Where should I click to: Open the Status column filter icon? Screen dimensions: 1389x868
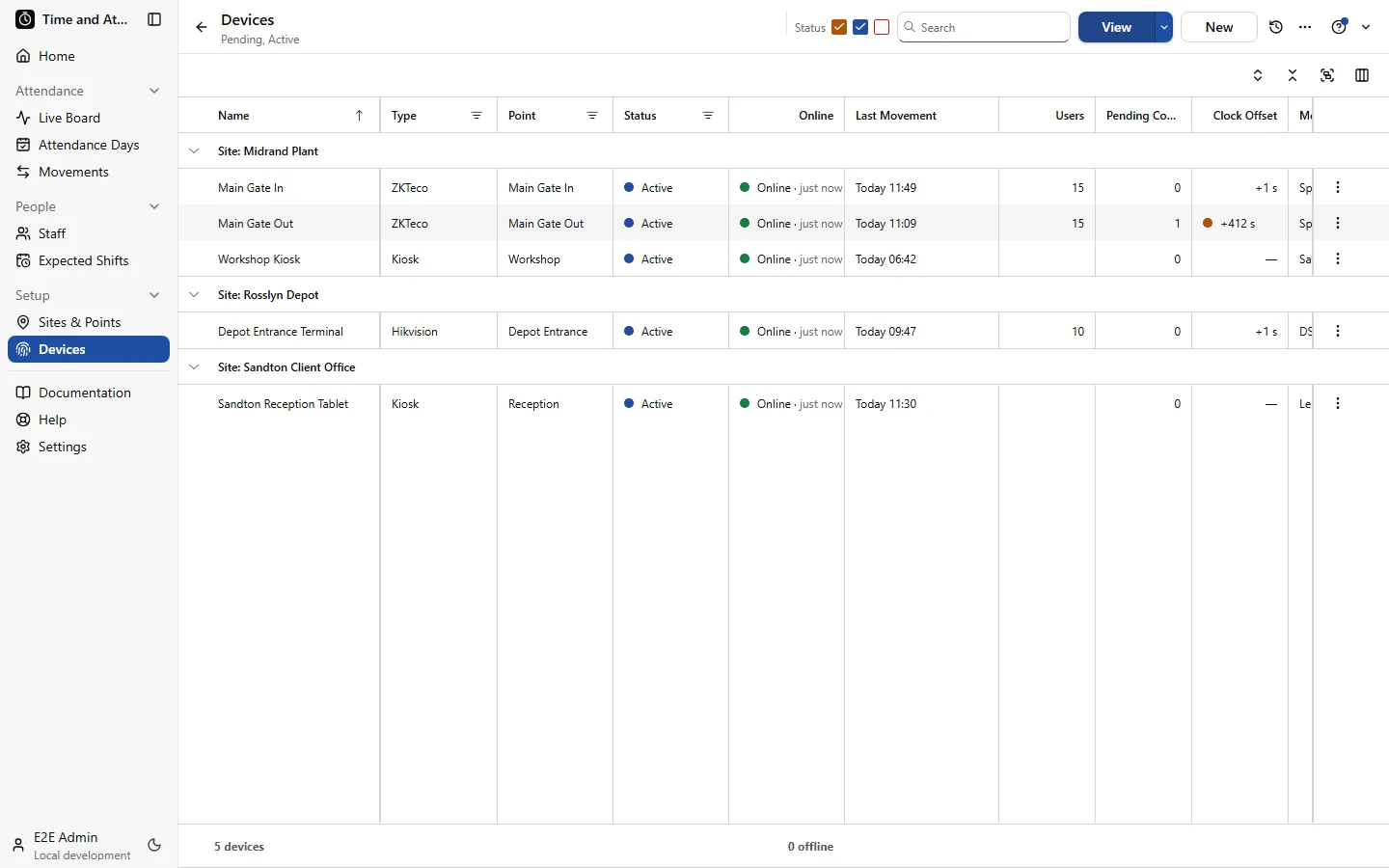tap(708, 116)
